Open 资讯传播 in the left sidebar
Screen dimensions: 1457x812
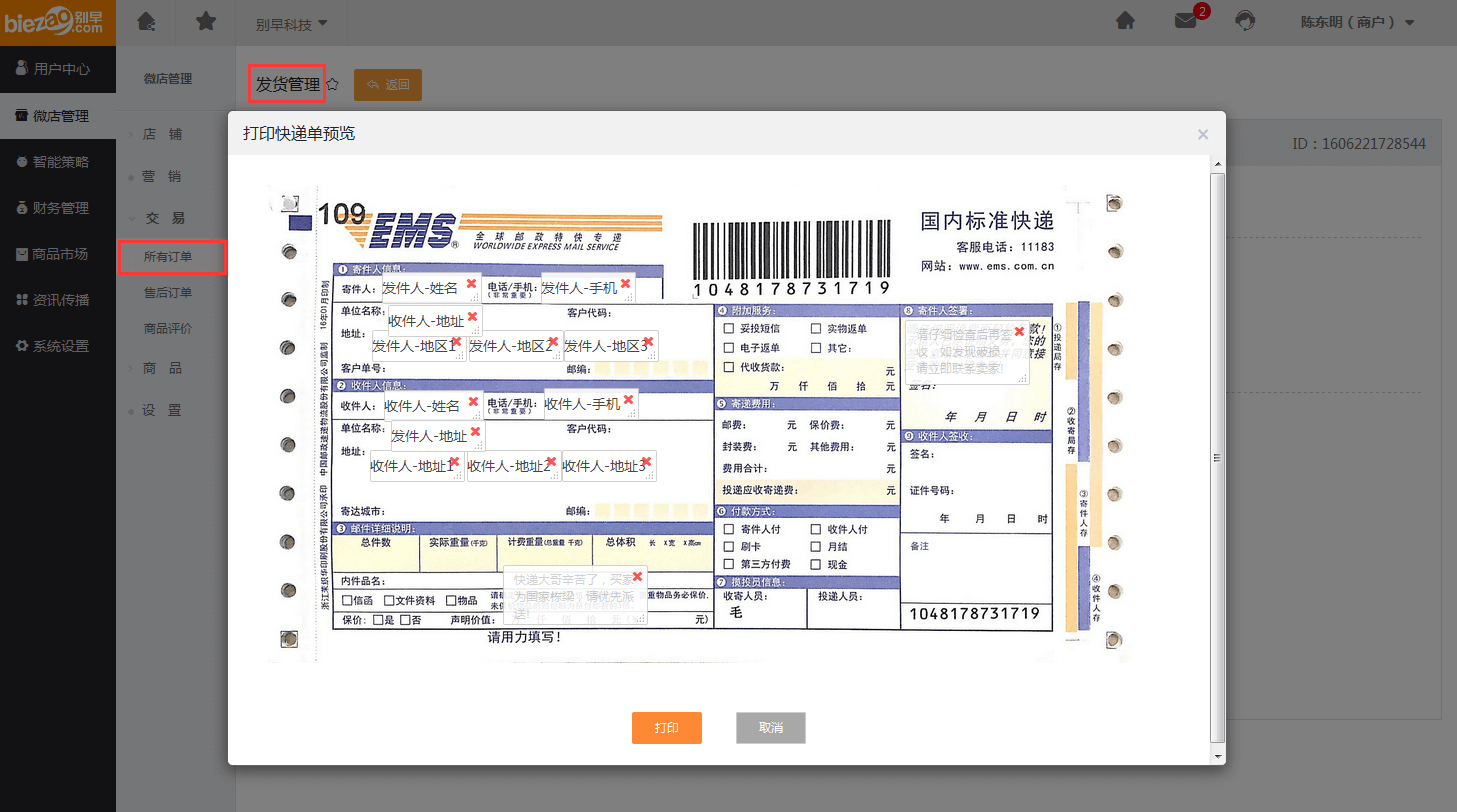tap(58, 300)
